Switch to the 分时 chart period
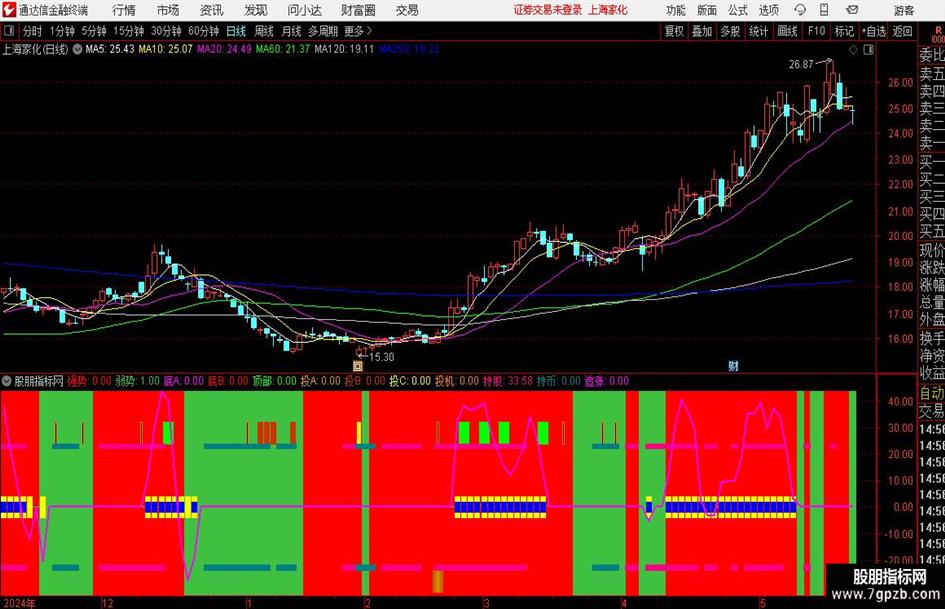Screen dimensions: 945x609 pos(33,31)
